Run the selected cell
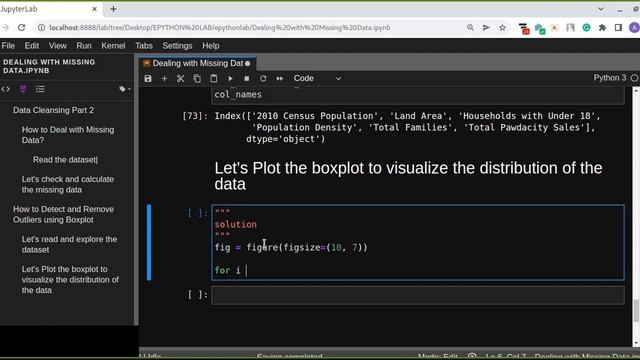The width and height of the screenshot is (640, 360). (x=230, y=78)
